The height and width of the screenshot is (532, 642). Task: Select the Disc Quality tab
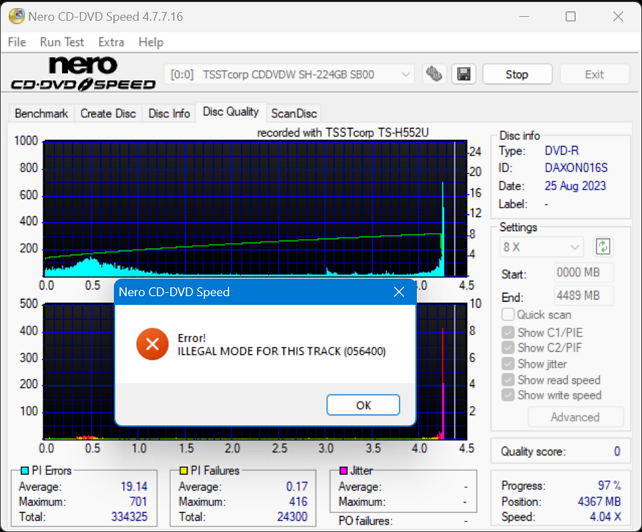pos(231,112)
